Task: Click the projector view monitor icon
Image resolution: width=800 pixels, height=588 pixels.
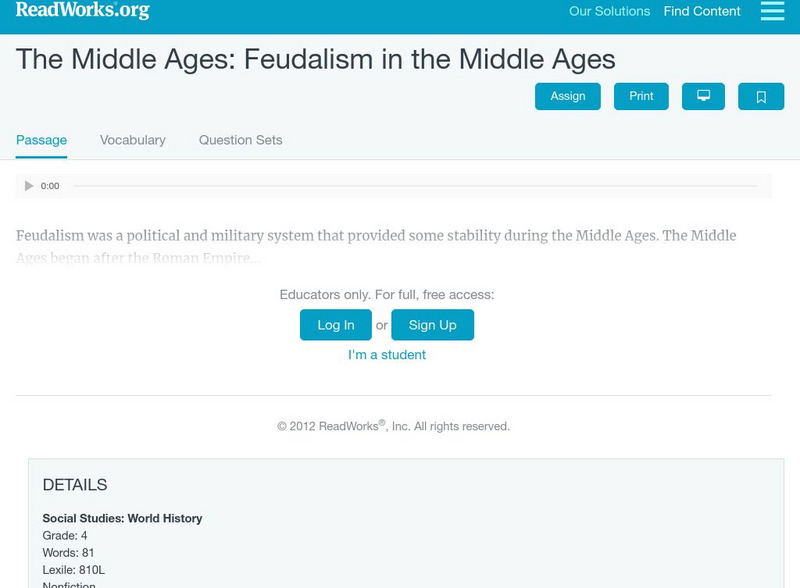Action: (703, 96)
